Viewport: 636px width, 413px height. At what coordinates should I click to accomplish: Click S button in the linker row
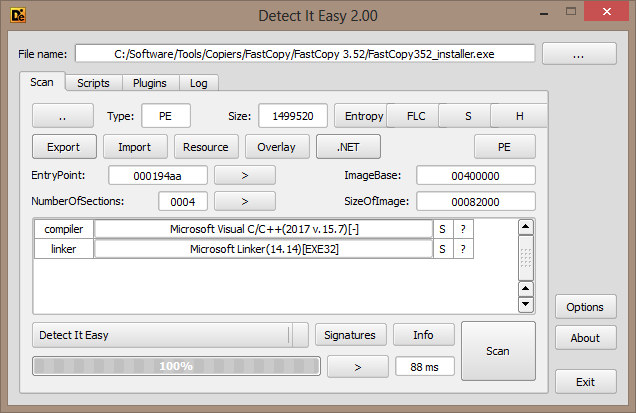pos(443,249)
